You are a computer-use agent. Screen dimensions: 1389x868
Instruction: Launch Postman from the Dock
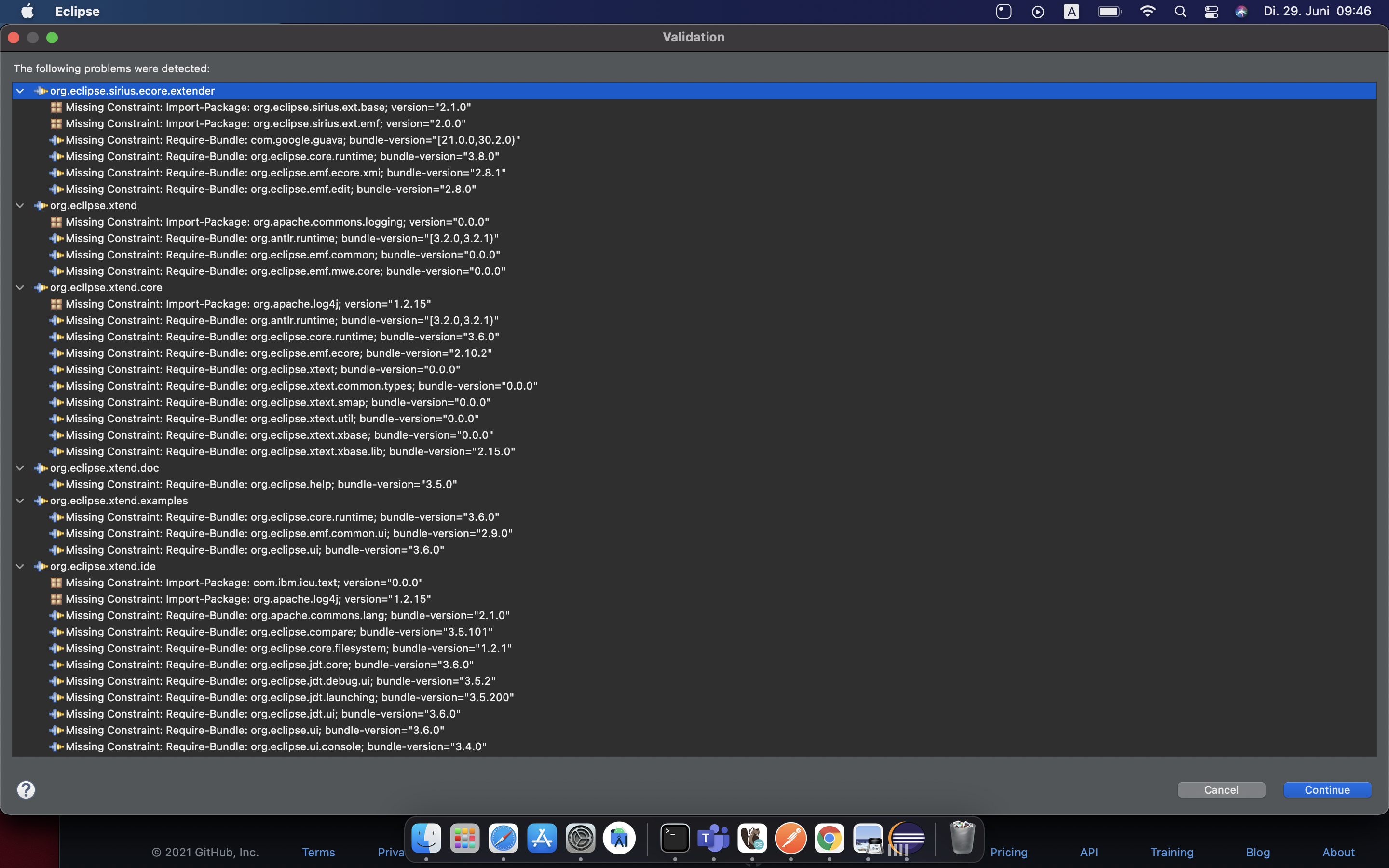pos(790,838)
